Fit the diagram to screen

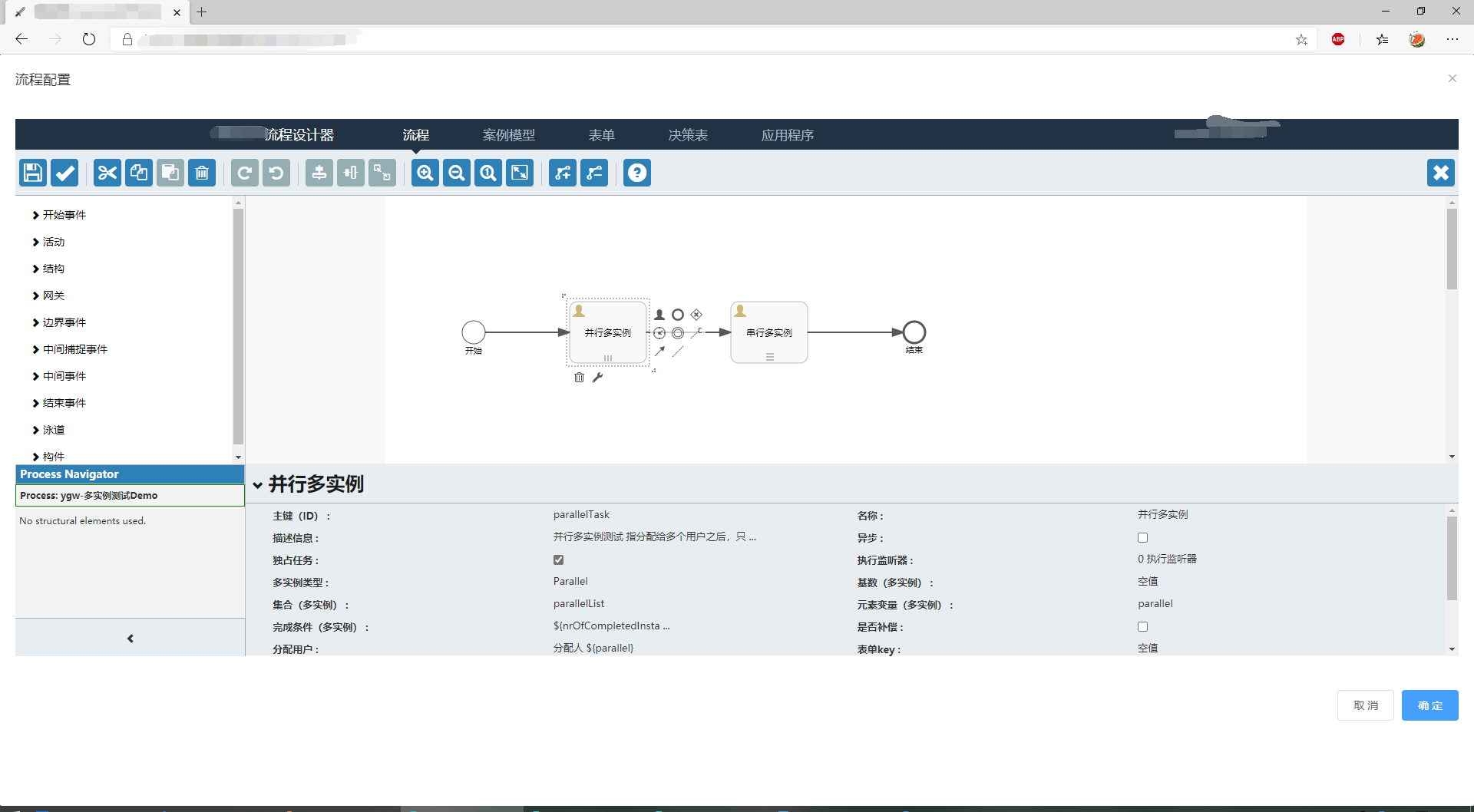pos(520,173)
